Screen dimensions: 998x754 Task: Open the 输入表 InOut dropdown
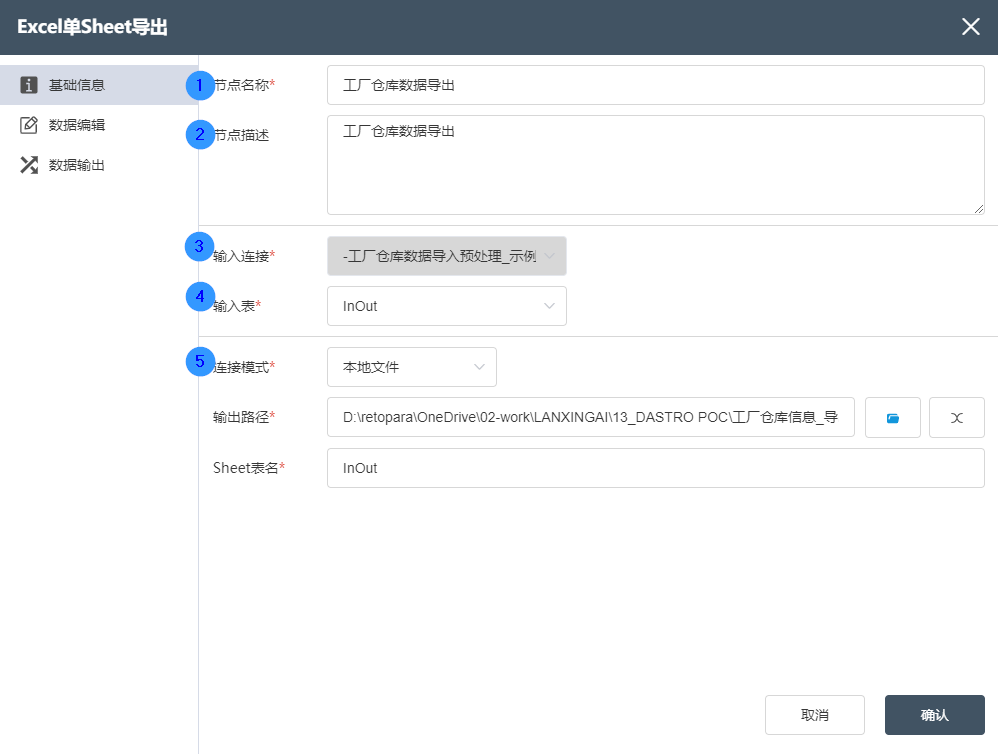tap(447, 306)
